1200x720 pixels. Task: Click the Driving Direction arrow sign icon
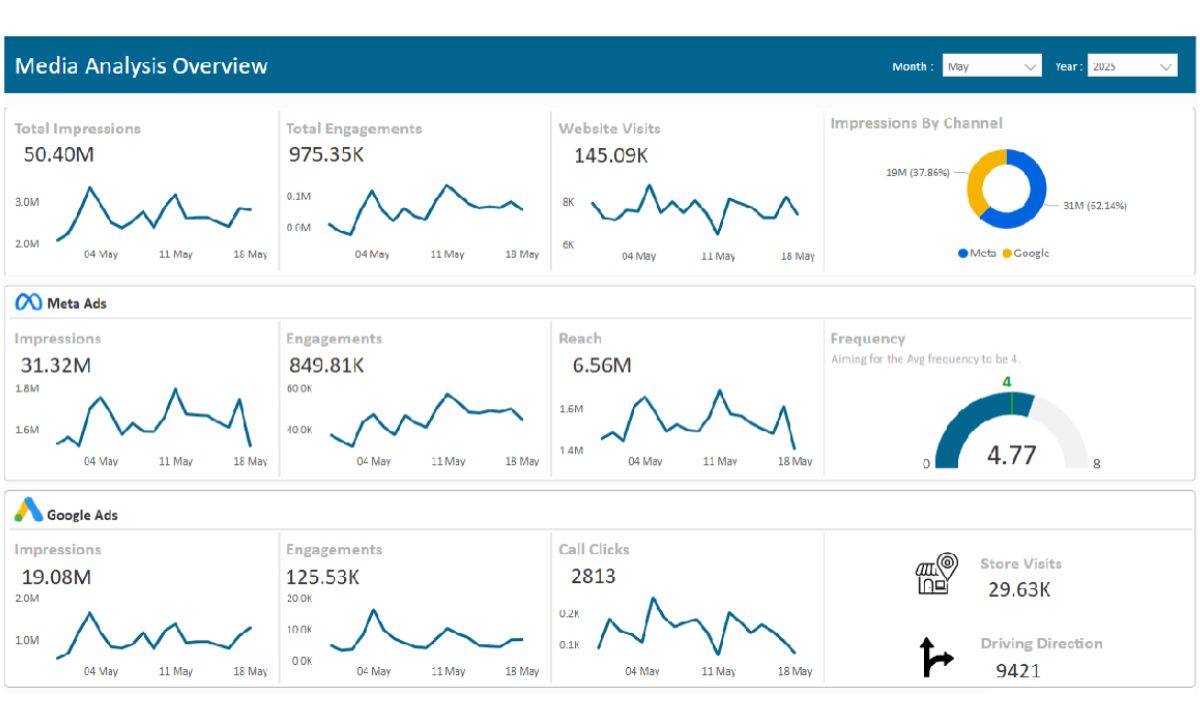(x=936, y=657)
